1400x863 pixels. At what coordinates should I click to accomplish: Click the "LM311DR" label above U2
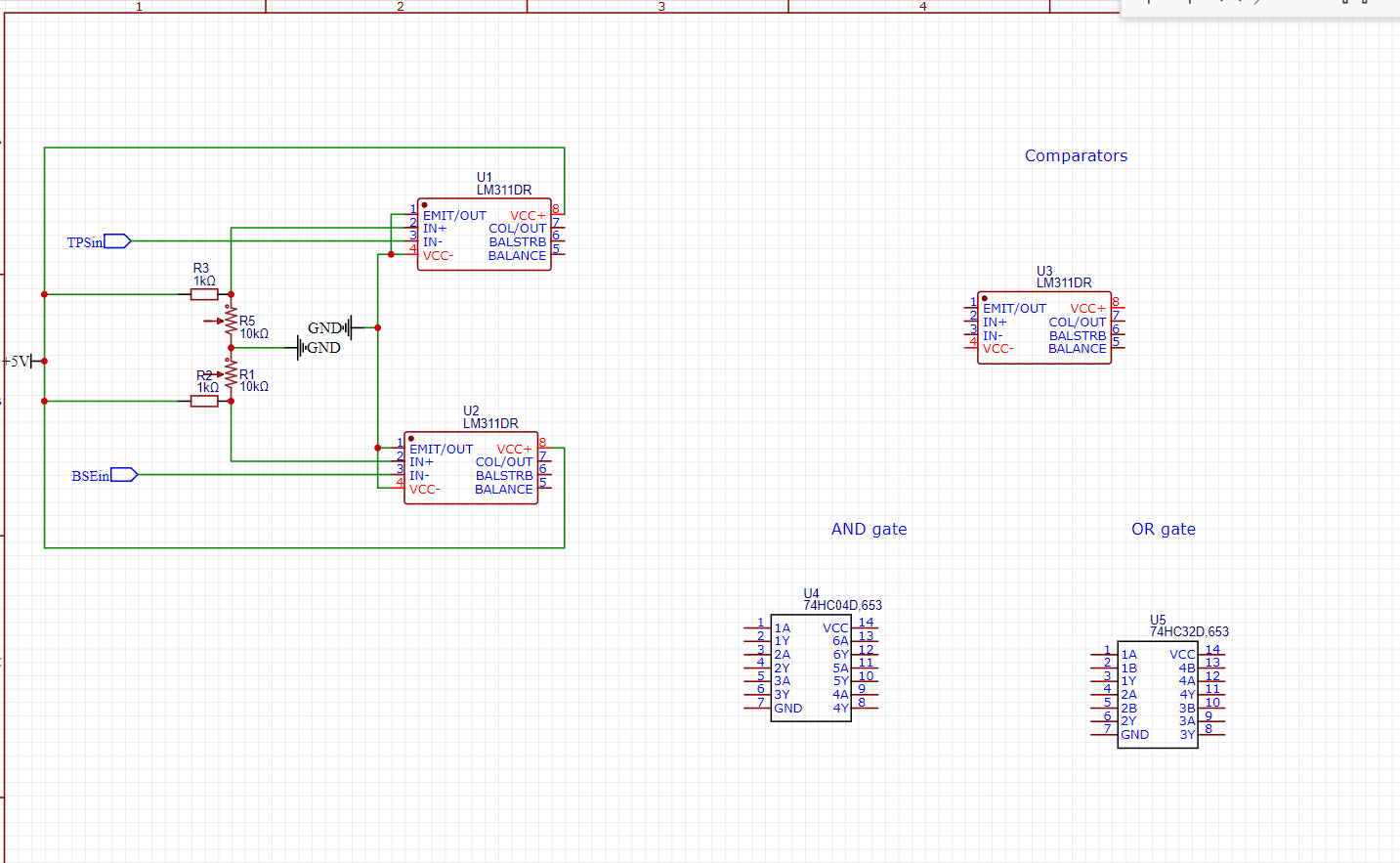coord(490,423)
